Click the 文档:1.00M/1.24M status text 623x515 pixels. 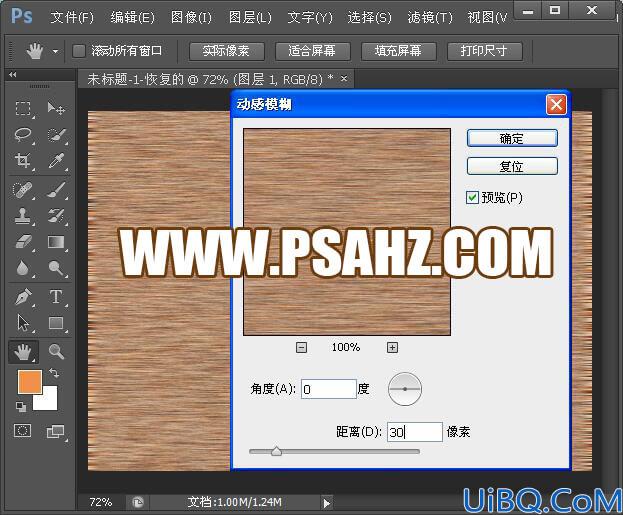click(234, 503)
